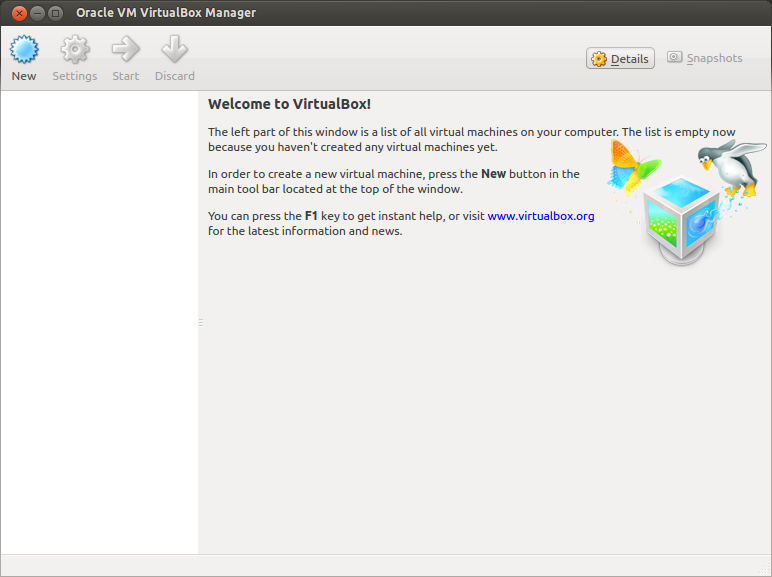772x577 pixels.
Task: Click the splitter handle beside the VM list
Action: (200, 322)
